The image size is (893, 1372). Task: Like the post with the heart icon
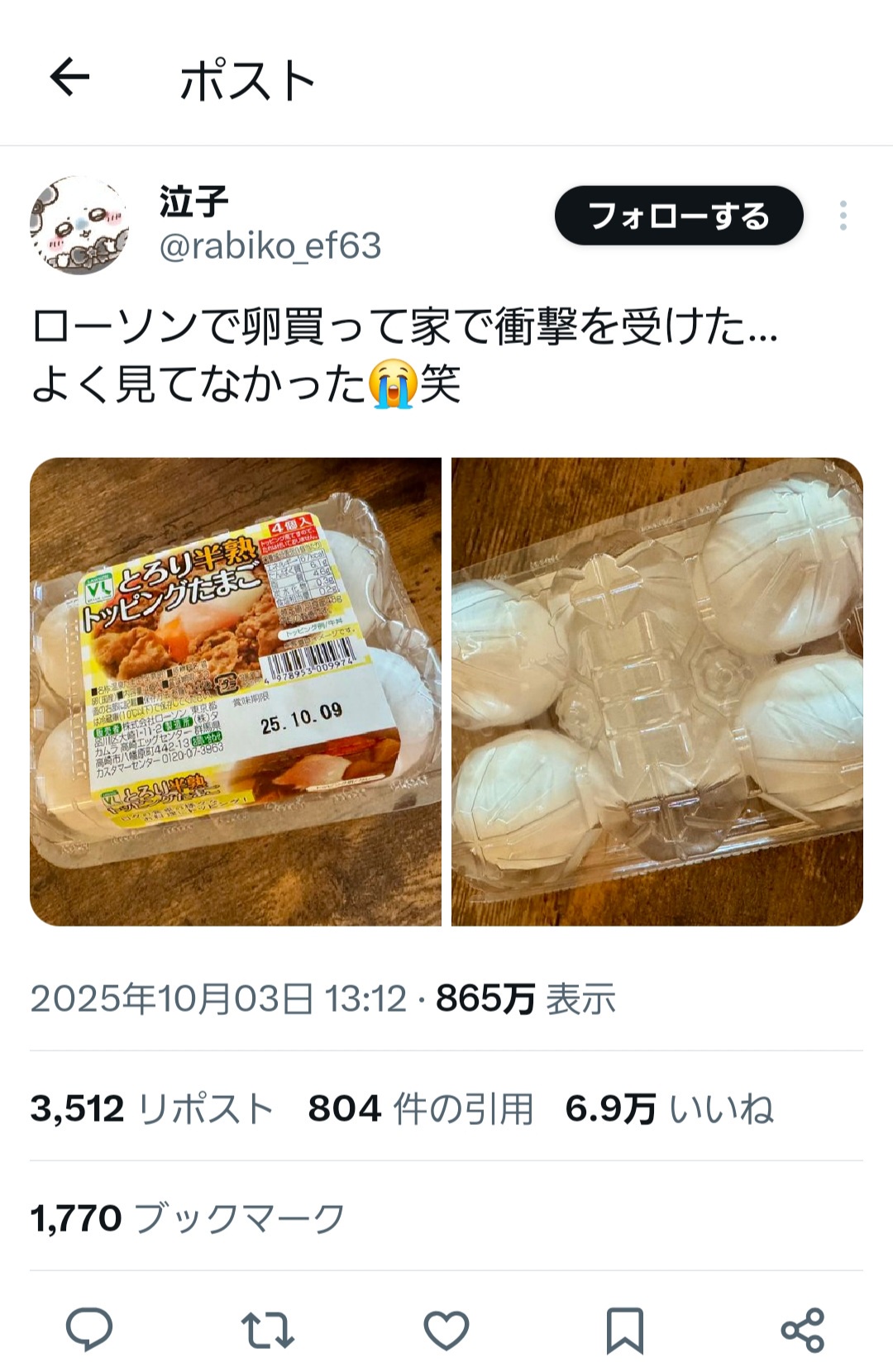pos(446,1330)
